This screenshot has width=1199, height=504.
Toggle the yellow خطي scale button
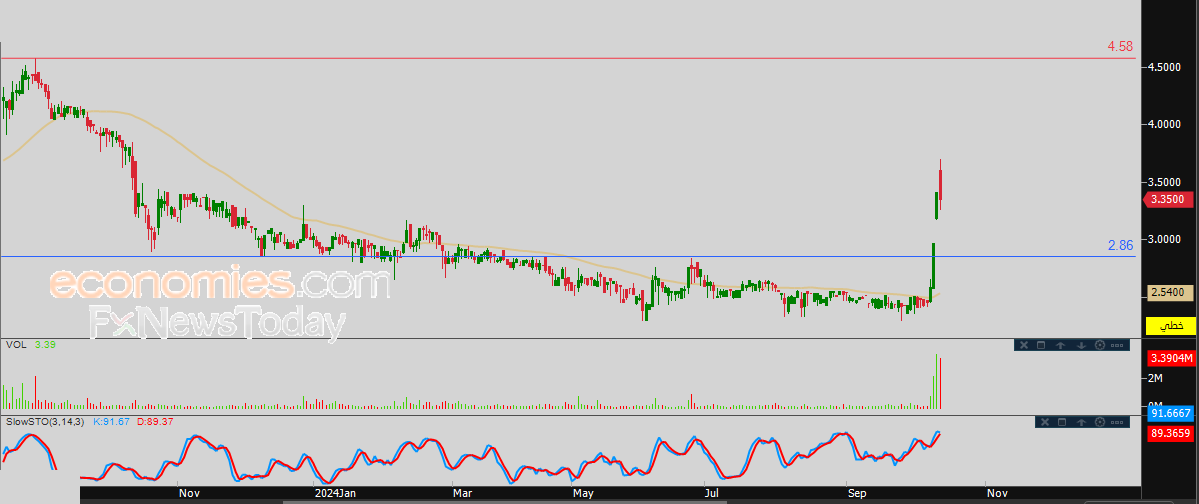click(1169, 326)
